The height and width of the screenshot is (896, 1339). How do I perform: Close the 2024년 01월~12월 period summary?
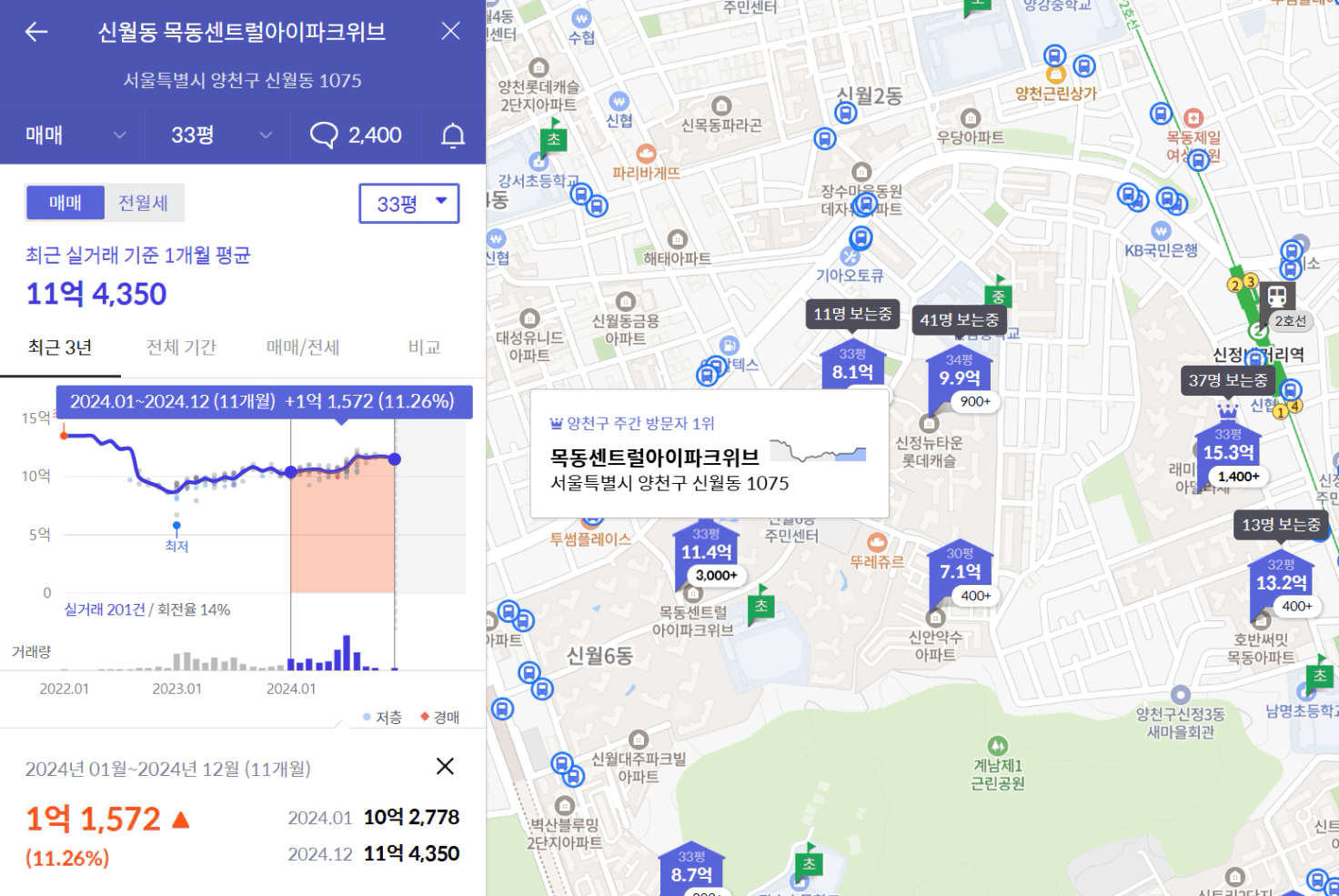click(x=445, y=766)
